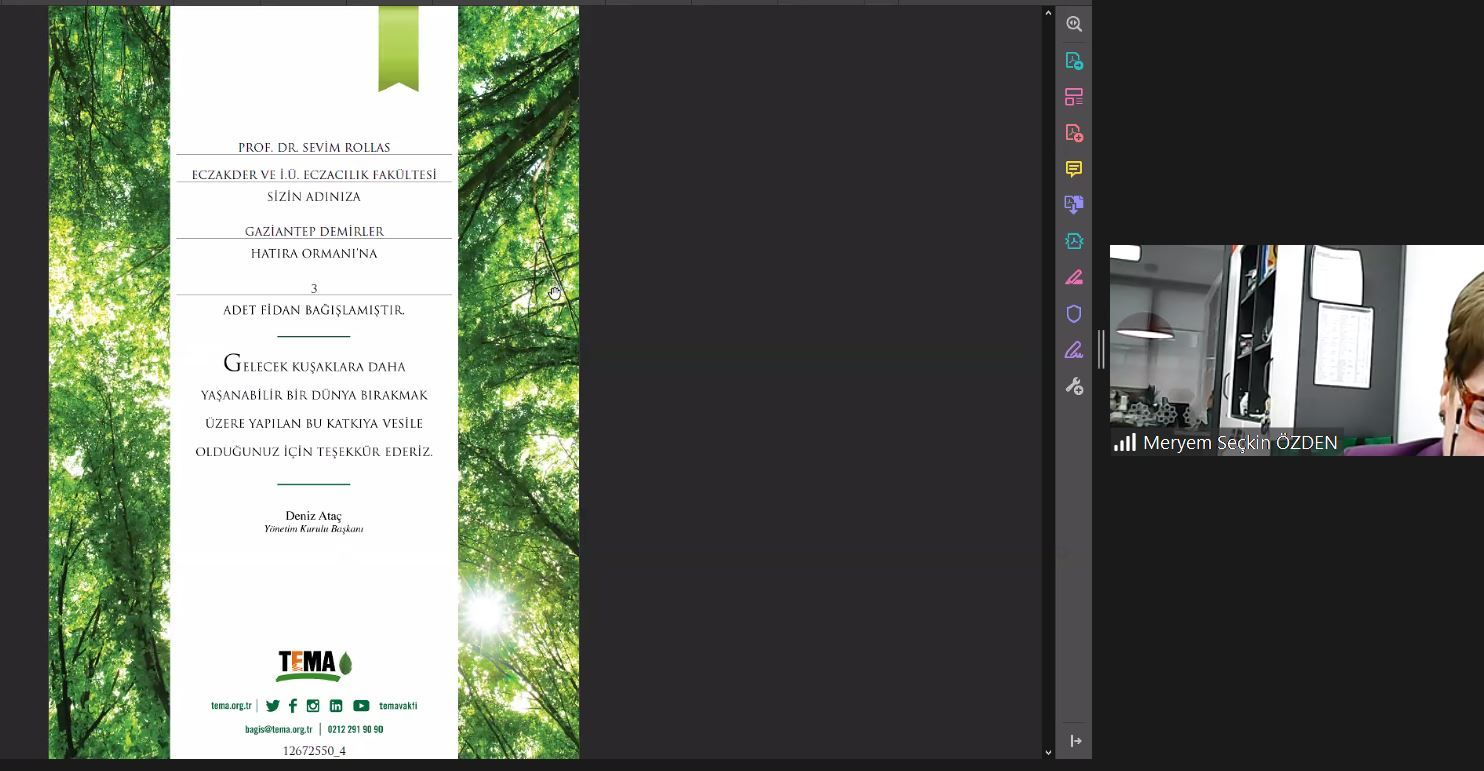
Task: Select the Export PDF tool
Action: 1074,61
